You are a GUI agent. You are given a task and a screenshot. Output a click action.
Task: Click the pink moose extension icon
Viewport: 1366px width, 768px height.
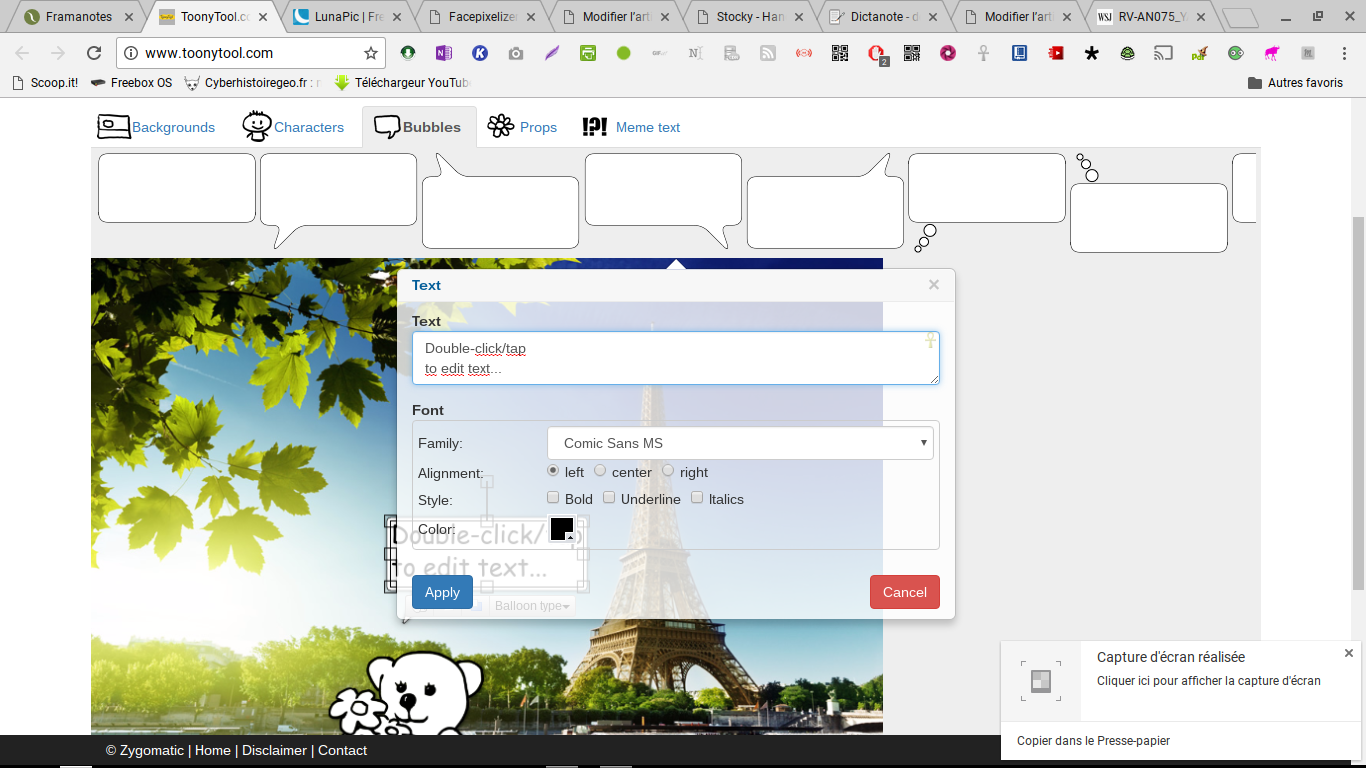click(x=1272, y=53)
